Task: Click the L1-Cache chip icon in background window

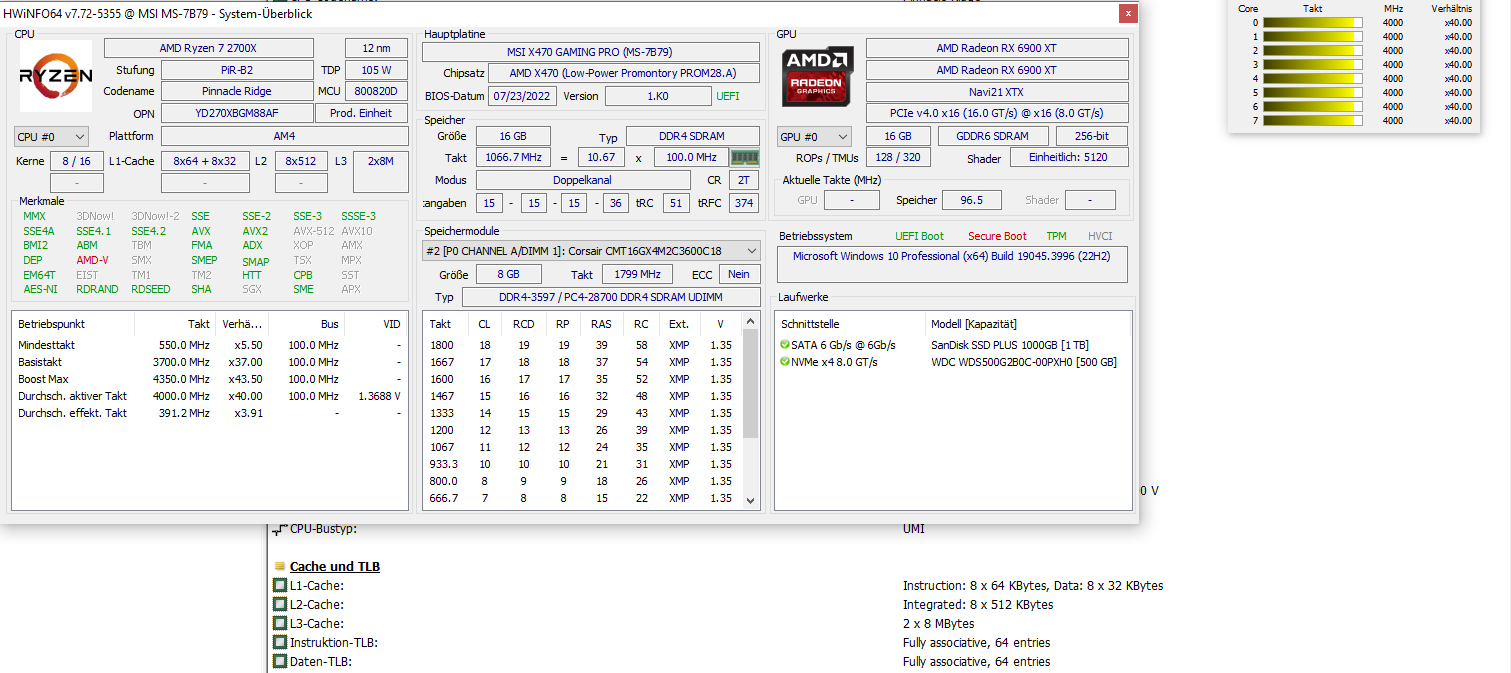Action: [280, 585]
